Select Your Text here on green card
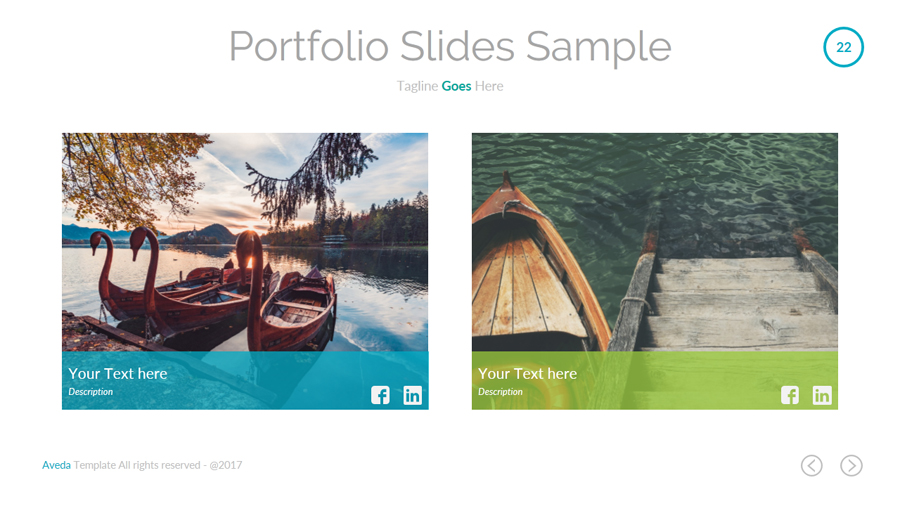 tap(527, 373)
